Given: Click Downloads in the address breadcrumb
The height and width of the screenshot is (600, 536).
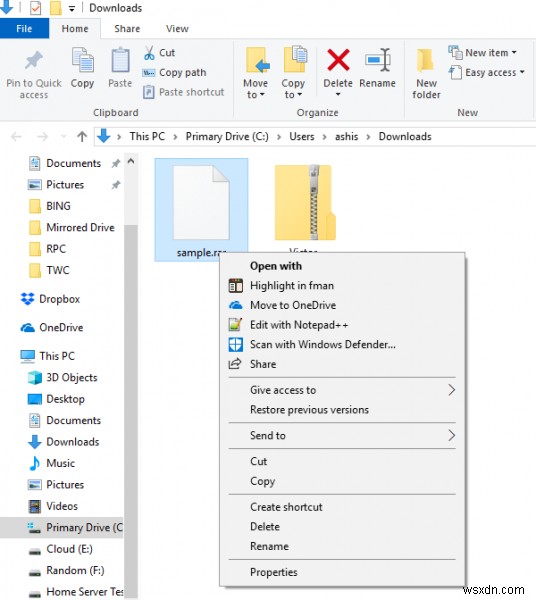Looking at the screenshot, I should (x=405, y=137).
